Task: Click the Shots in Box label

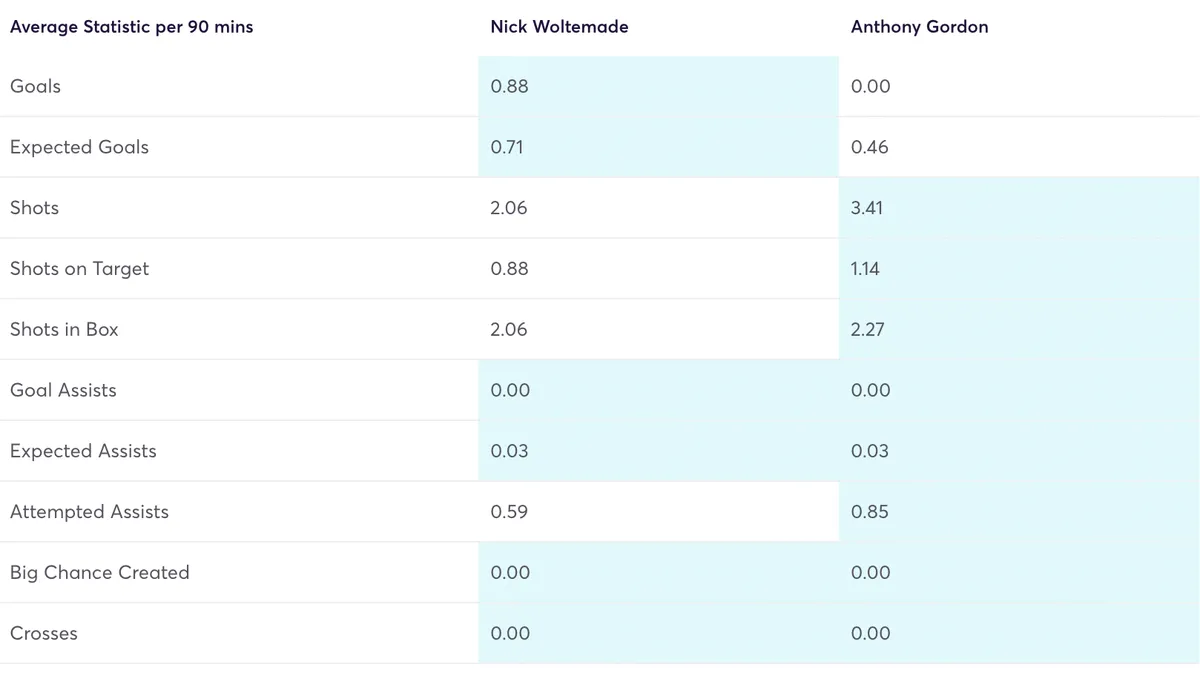Action: click(x=64, y=329)
